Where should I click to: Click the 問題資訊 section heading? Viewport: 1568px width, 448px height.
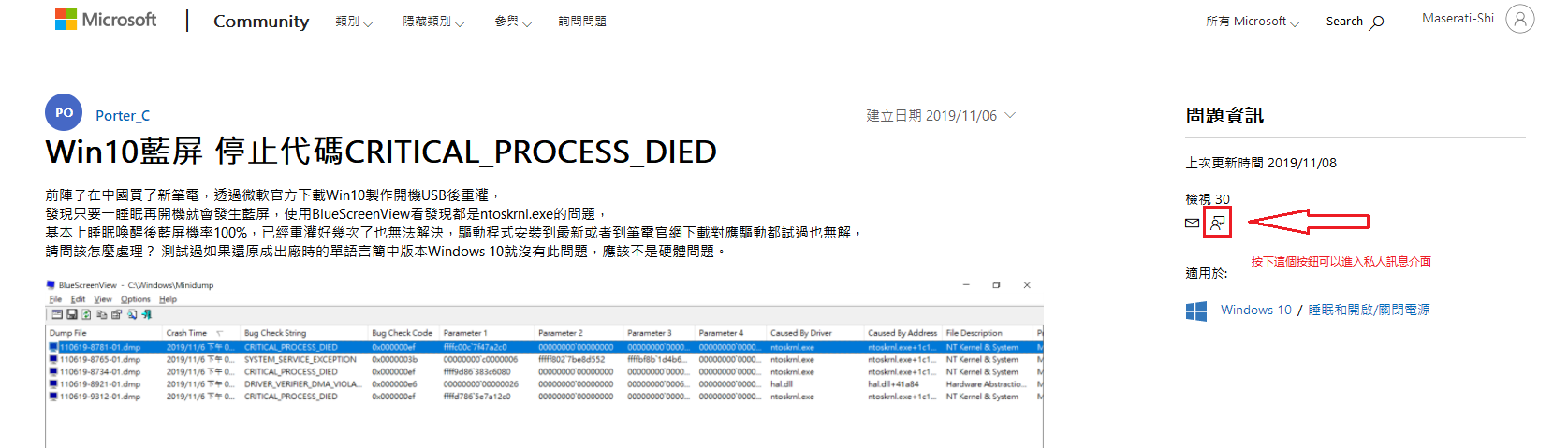pyautogui.click(x=1224, y=116)
